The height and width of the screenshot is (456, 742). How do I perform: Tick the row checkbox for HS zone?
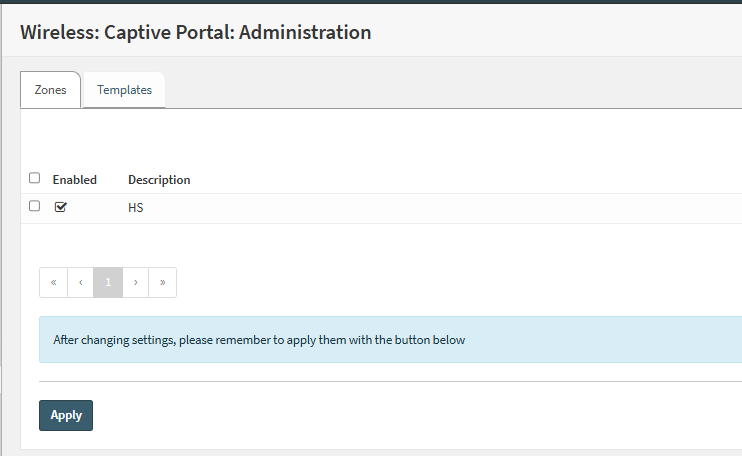tap(35, 206)
